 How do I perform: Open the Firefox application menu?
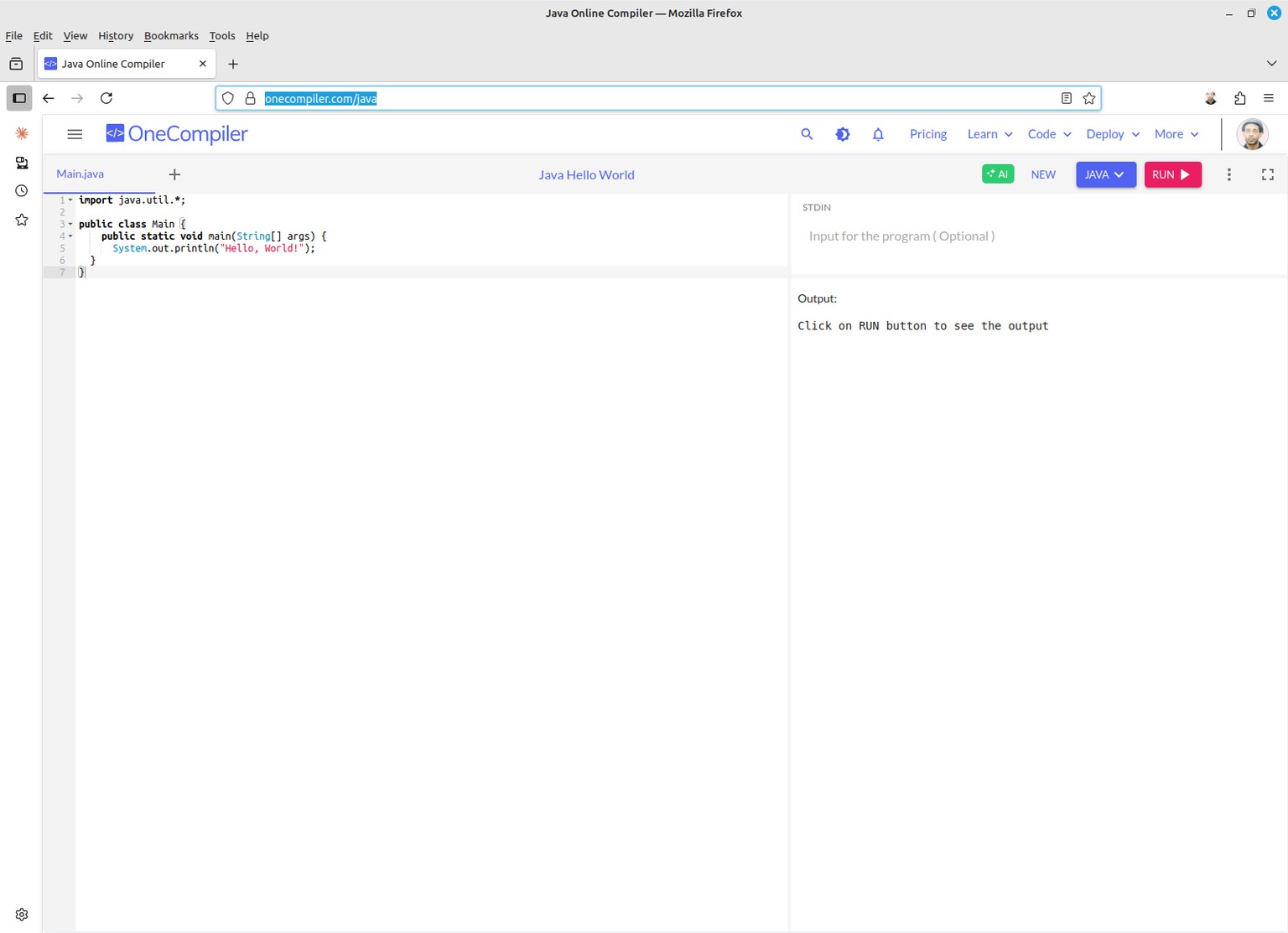coord(1269,98)
